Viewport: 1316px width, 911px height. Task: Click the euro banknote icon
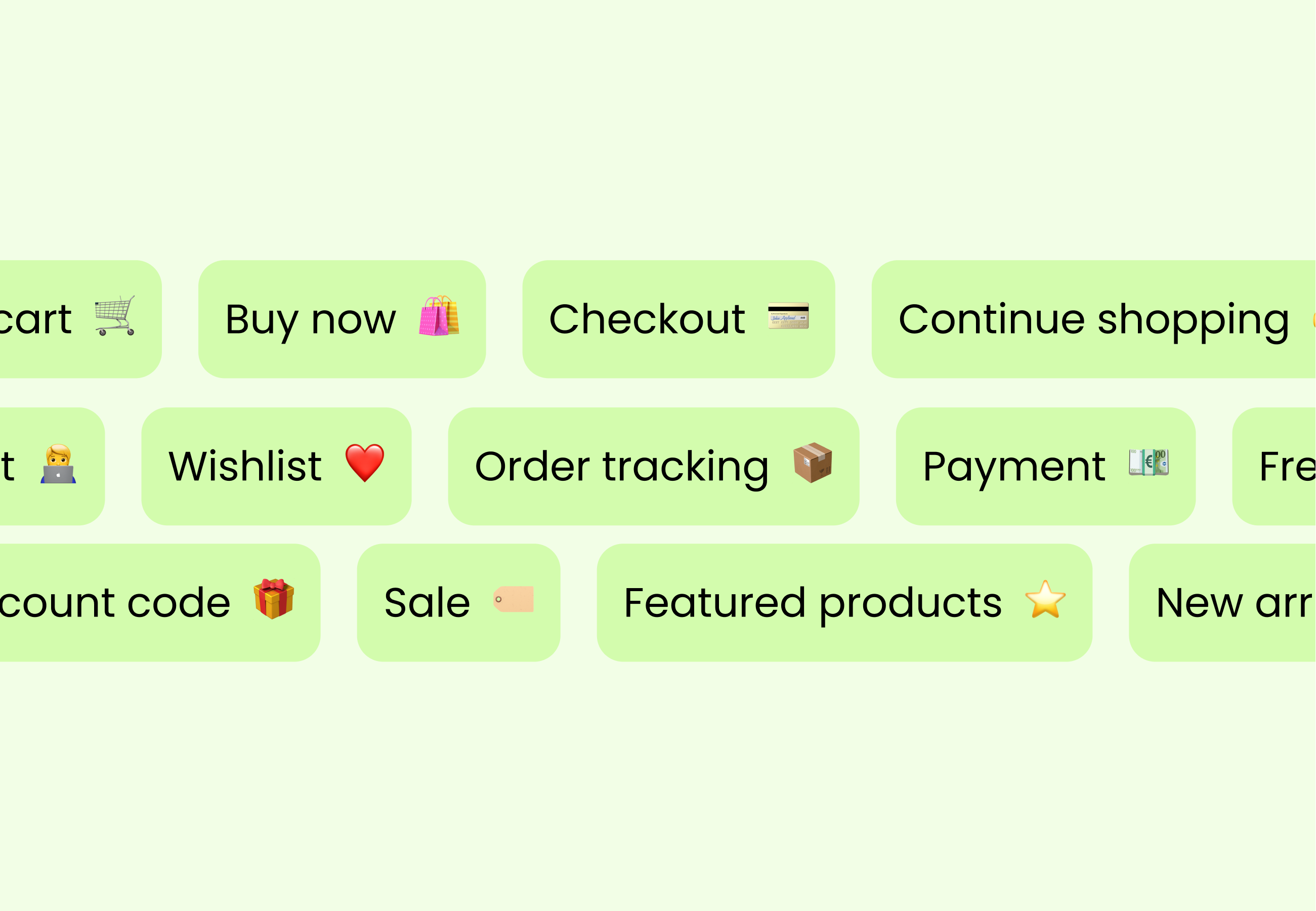1149,463
